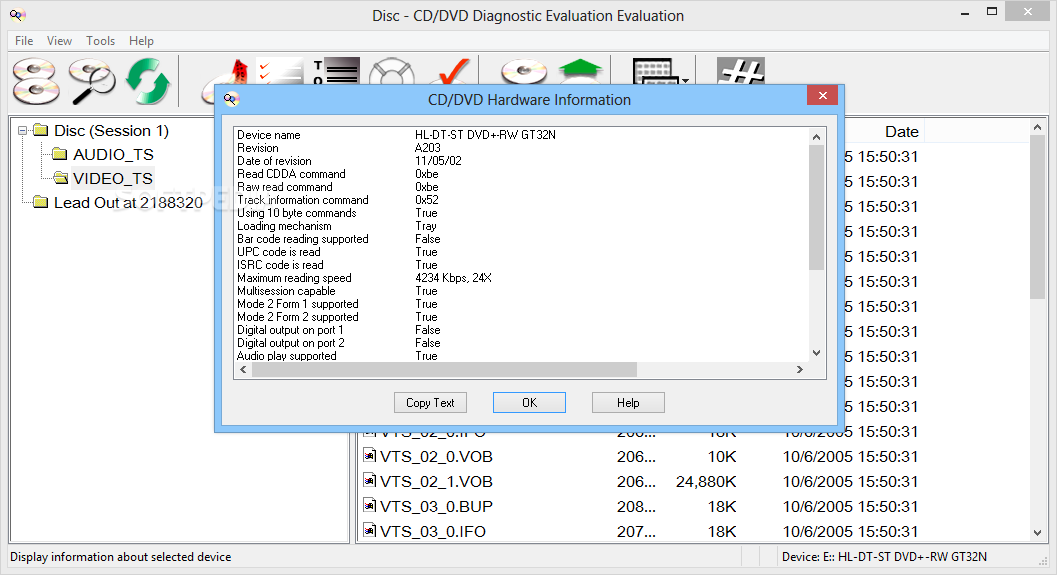
Task: Click the VTS_03_0.BUP file icon
Action: 369,506
